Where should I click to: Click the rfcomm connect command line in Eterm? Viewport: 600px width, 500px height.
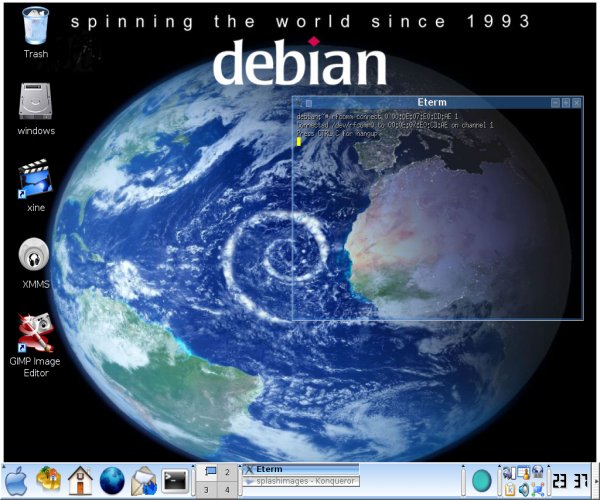[x=377, y=116]
